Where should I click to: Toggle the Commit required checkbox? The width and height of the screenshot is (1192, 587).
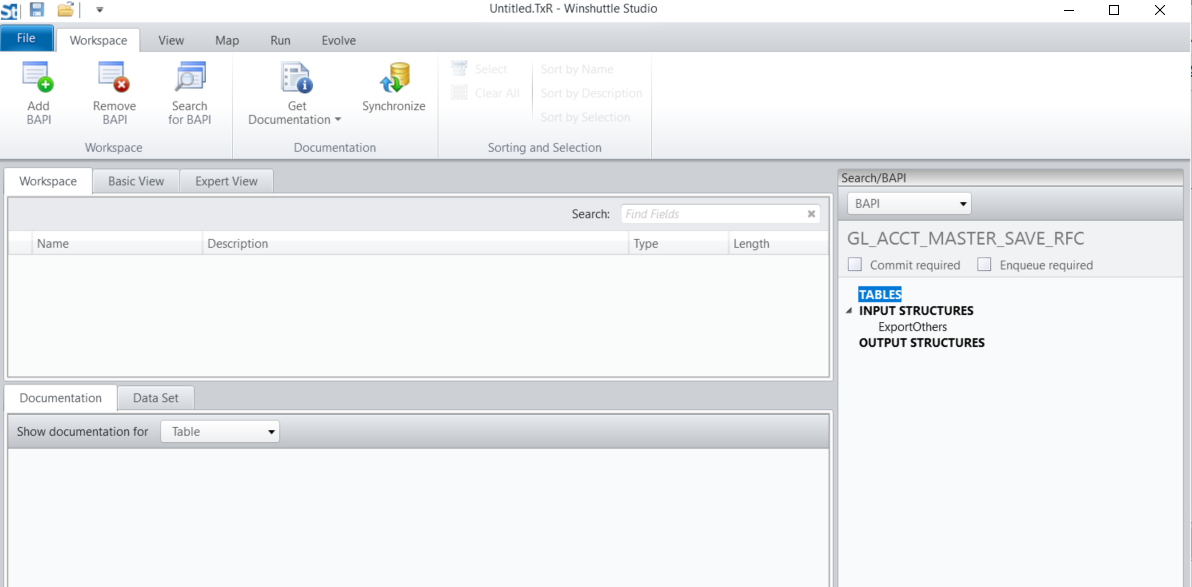pos(855,265)
